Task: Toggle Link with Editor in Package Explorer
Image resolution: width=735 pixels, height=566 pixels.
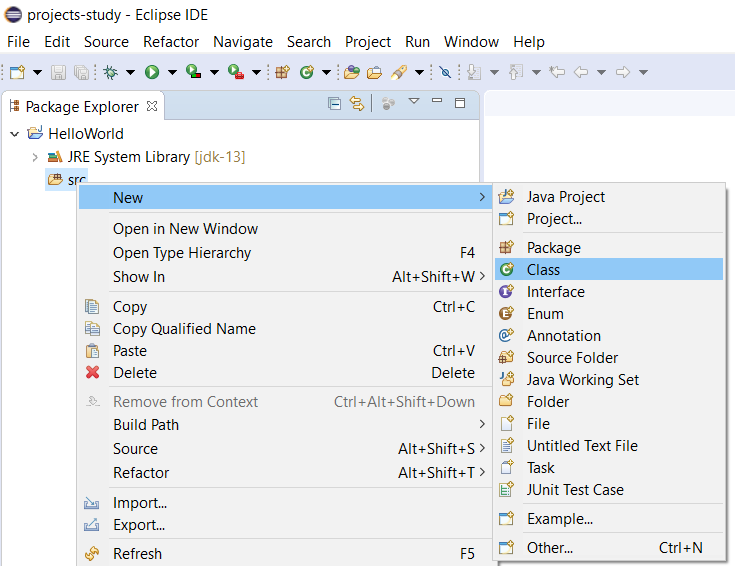Action: (357, 103)
